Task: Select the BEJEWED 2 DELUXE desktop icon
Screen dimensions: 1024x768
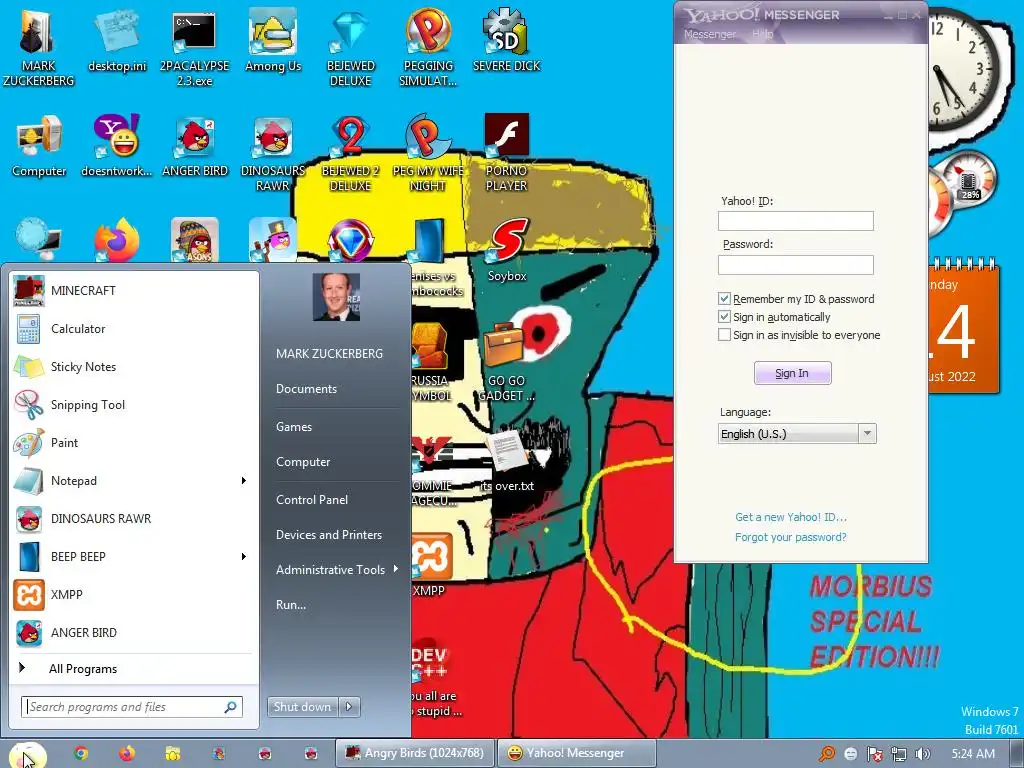Action: 350,152
